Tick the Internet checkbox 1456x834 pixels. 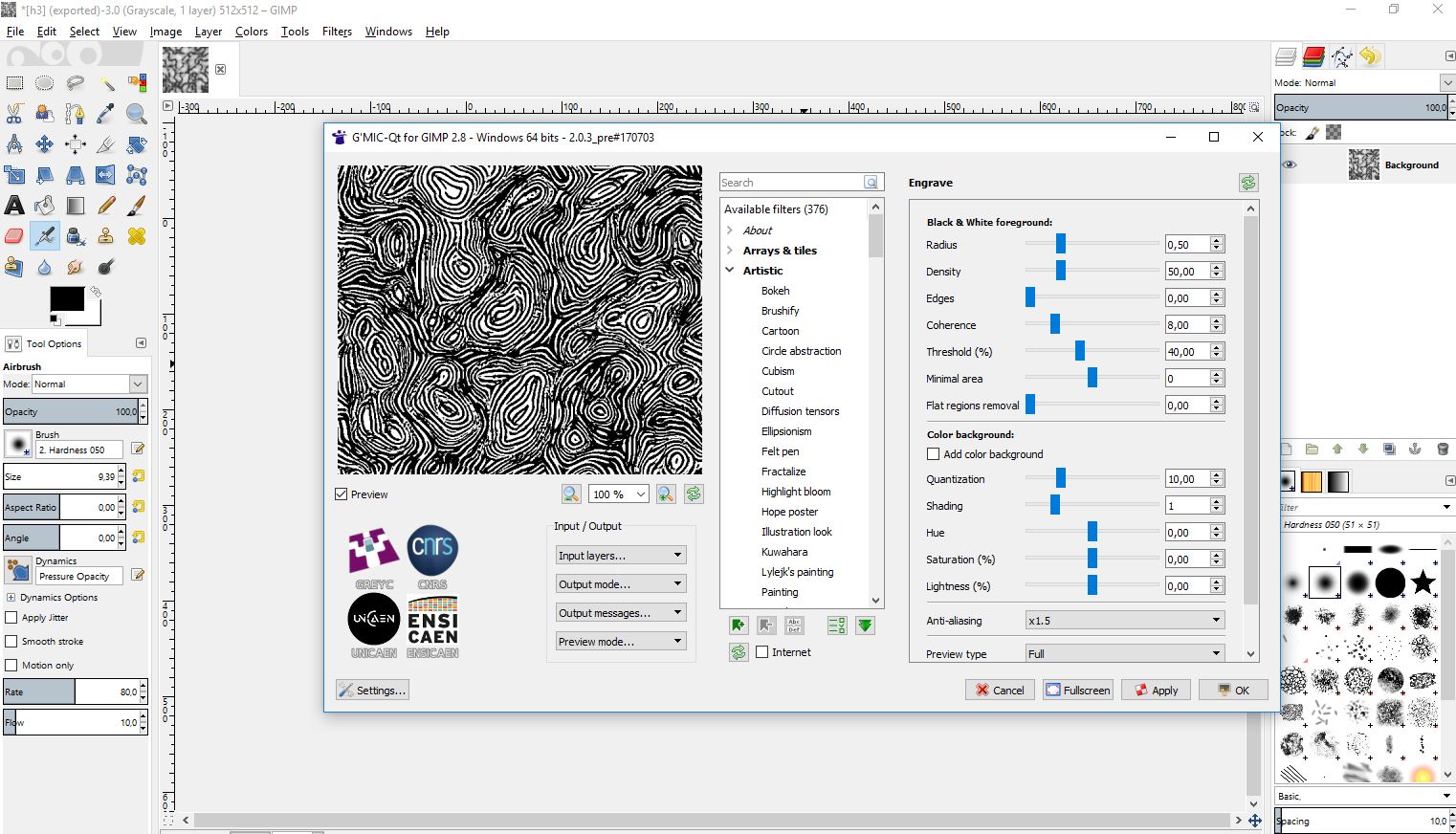pyautogui.click(x=762, y=652)
